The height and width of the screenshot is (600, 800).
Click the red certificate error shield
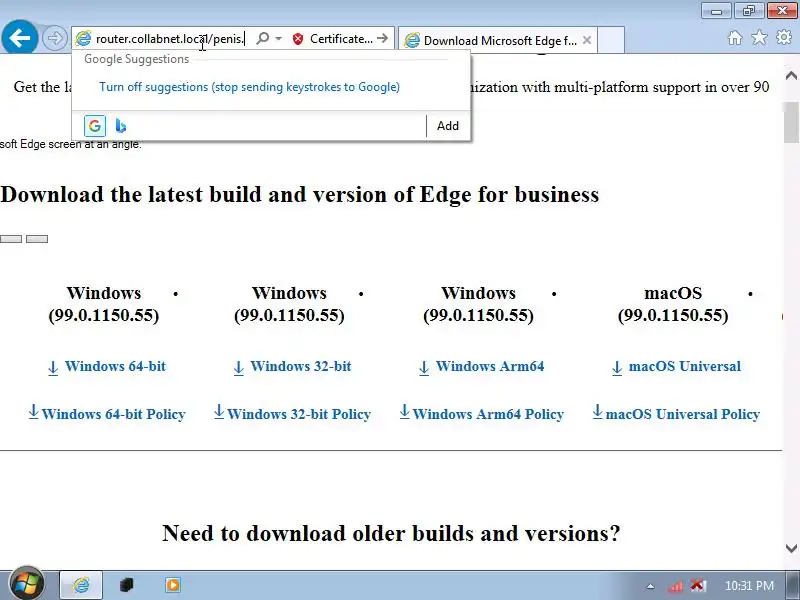[298, 39]
